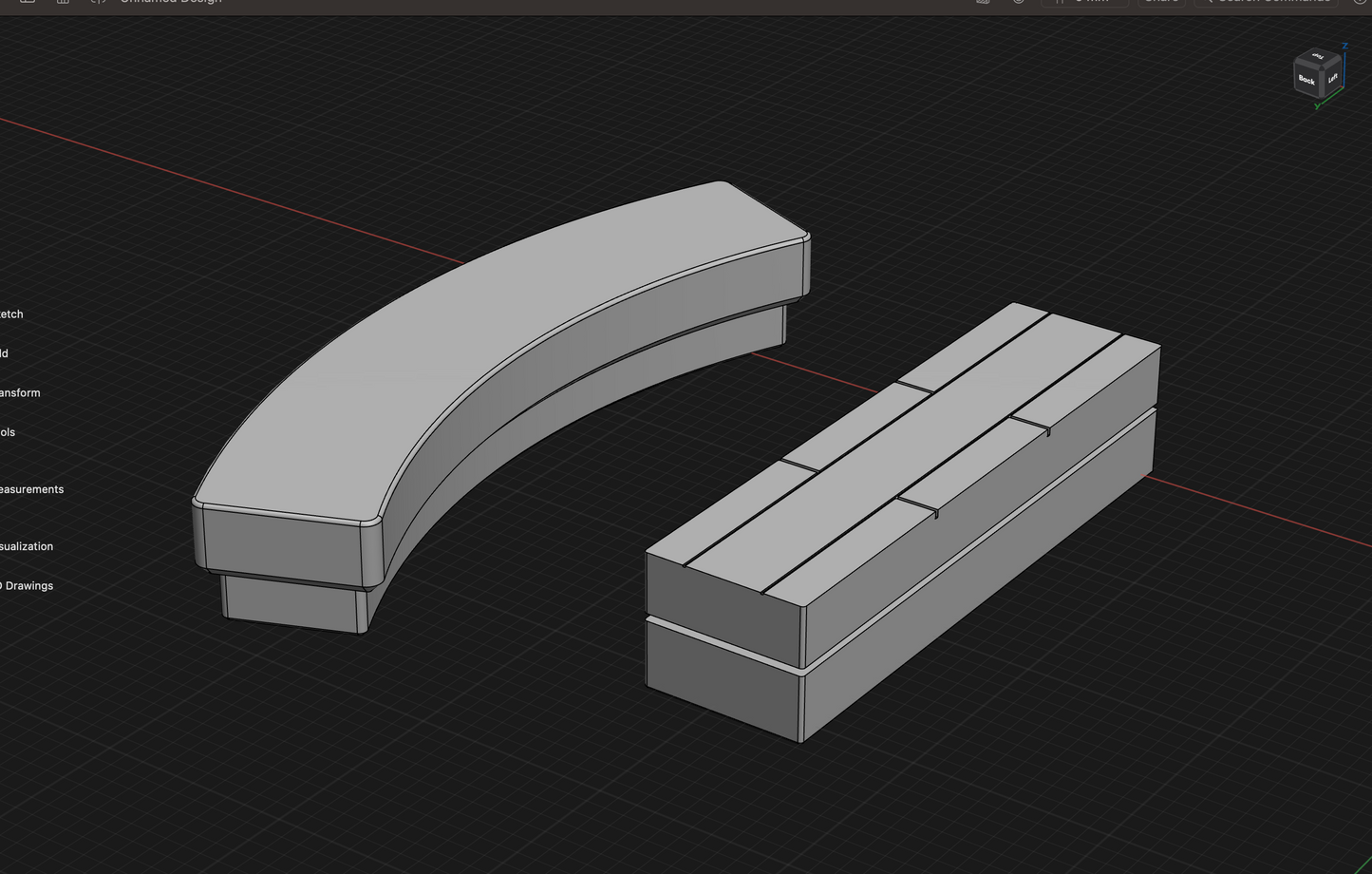Expand the Visualization section
The width and height of the screenshot is (1372, 874).
(x=27, y=546)
